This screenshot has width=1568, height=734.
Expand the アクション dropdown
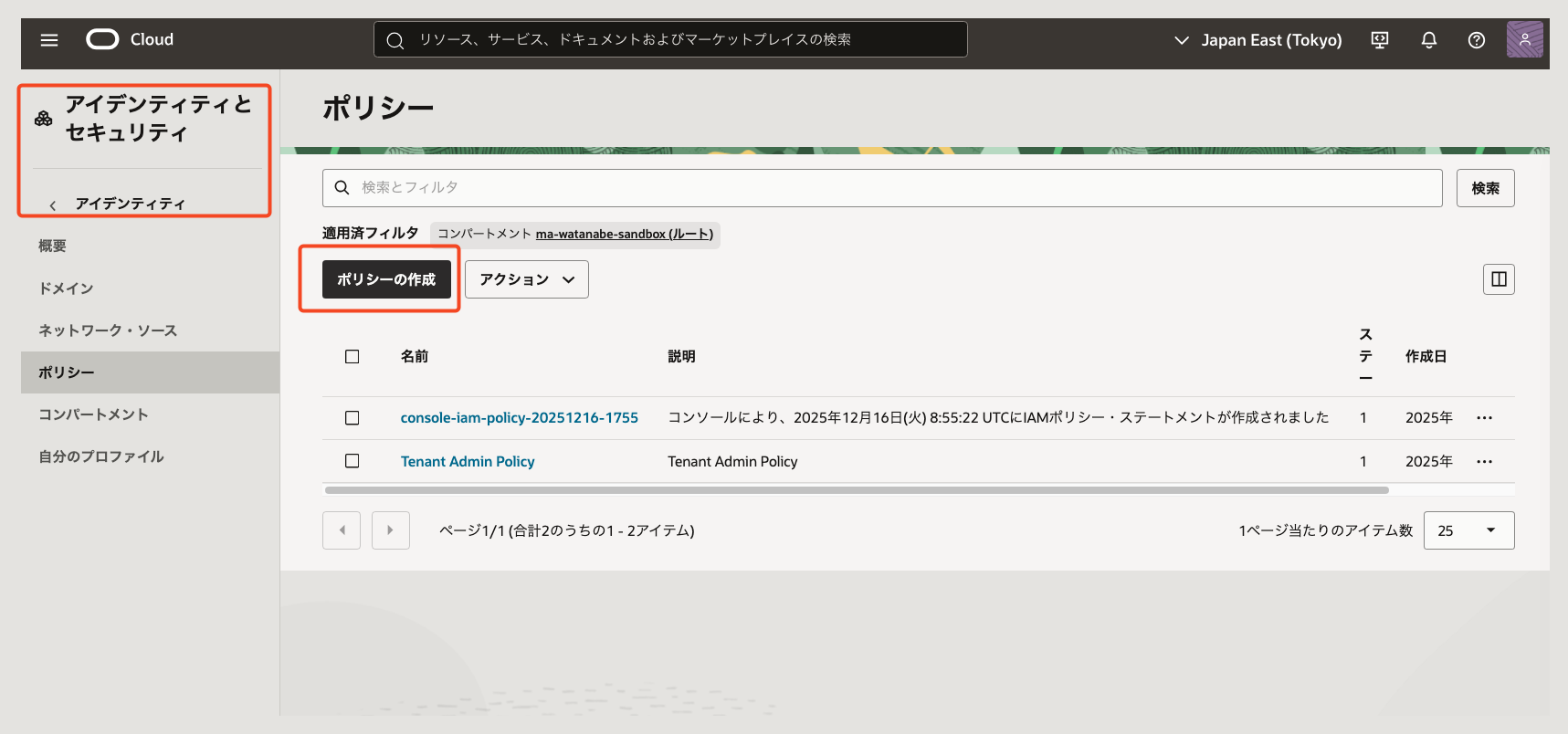527,279
